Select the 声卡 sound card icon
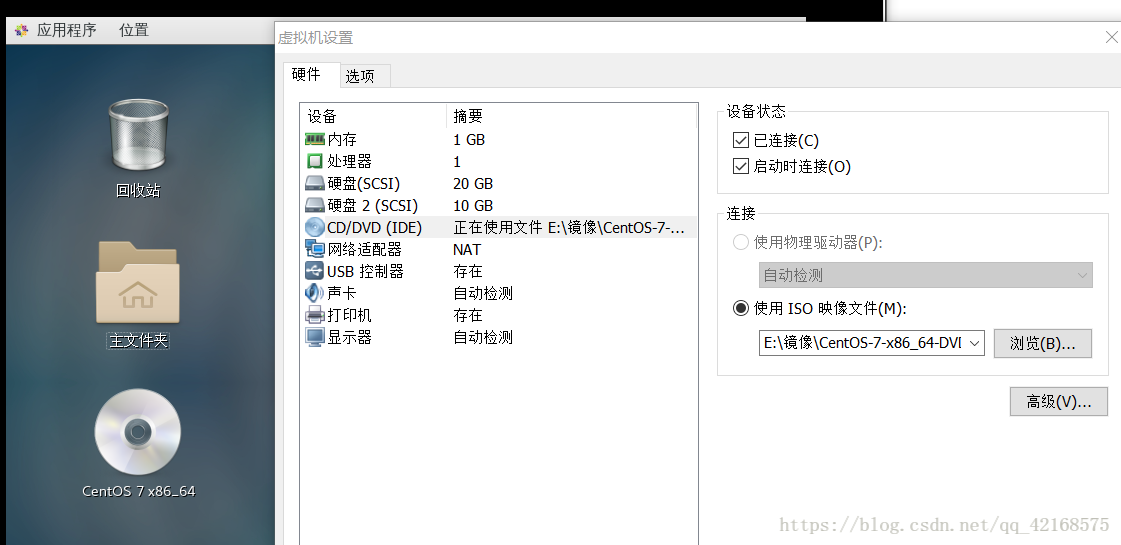1121x545 pixels. [315, 293]
